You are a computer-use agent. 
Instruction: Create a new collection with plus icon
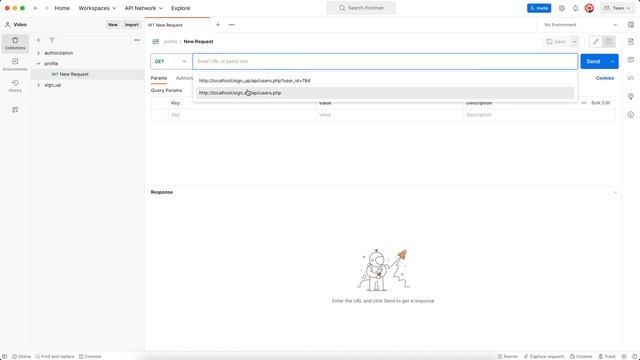click(38, 40)
